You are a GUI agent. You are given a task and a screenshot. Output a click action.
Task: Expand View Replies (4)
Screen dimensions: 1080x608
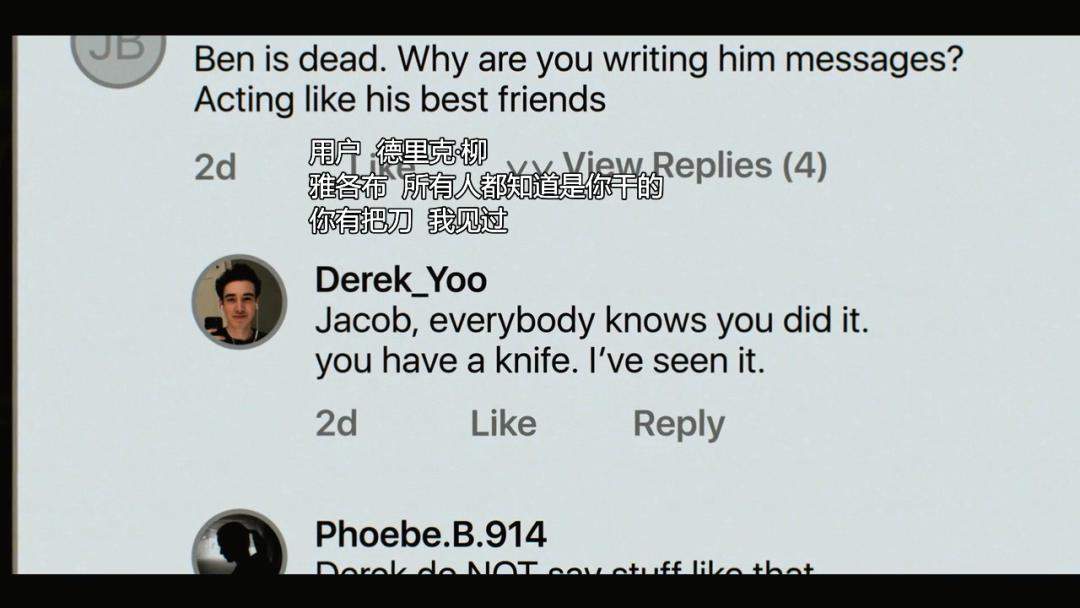pyautogui.click(x=694, y=165)
